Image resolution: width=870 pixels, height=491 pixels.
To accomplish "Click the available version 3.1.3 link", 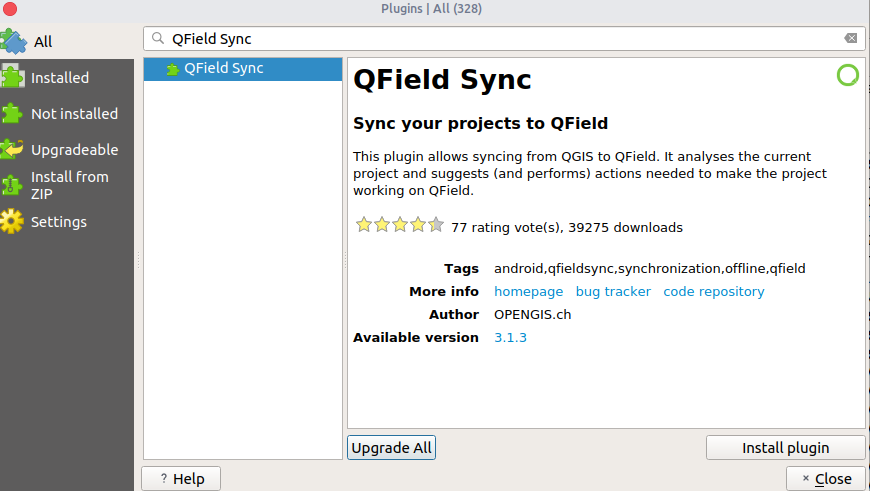I will point(510,338).
